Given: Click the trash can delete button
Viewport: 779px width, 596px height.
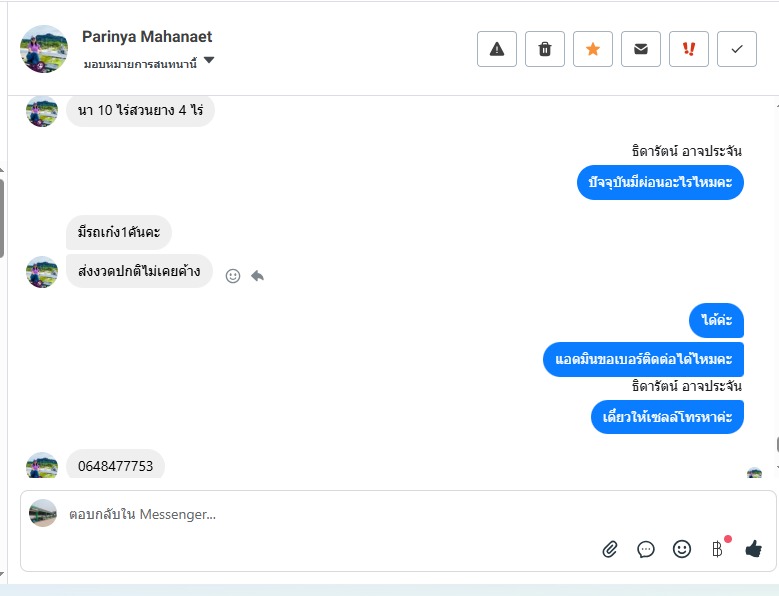Looking at the screenshot, I should [x=545, y=49].
